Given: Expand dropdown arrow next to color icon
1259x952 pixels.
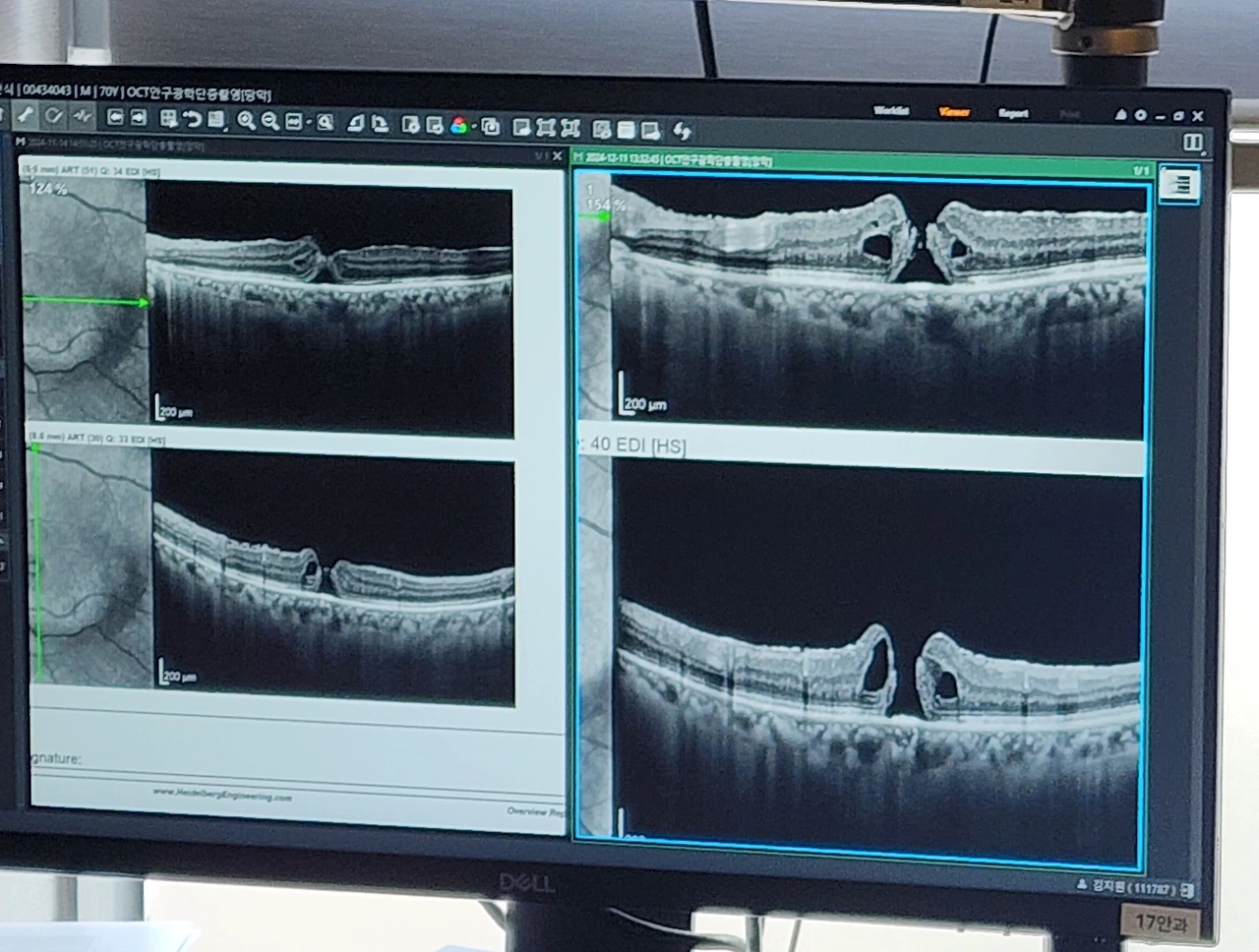Looking at the screenshot, I should [x=474, y=126].
